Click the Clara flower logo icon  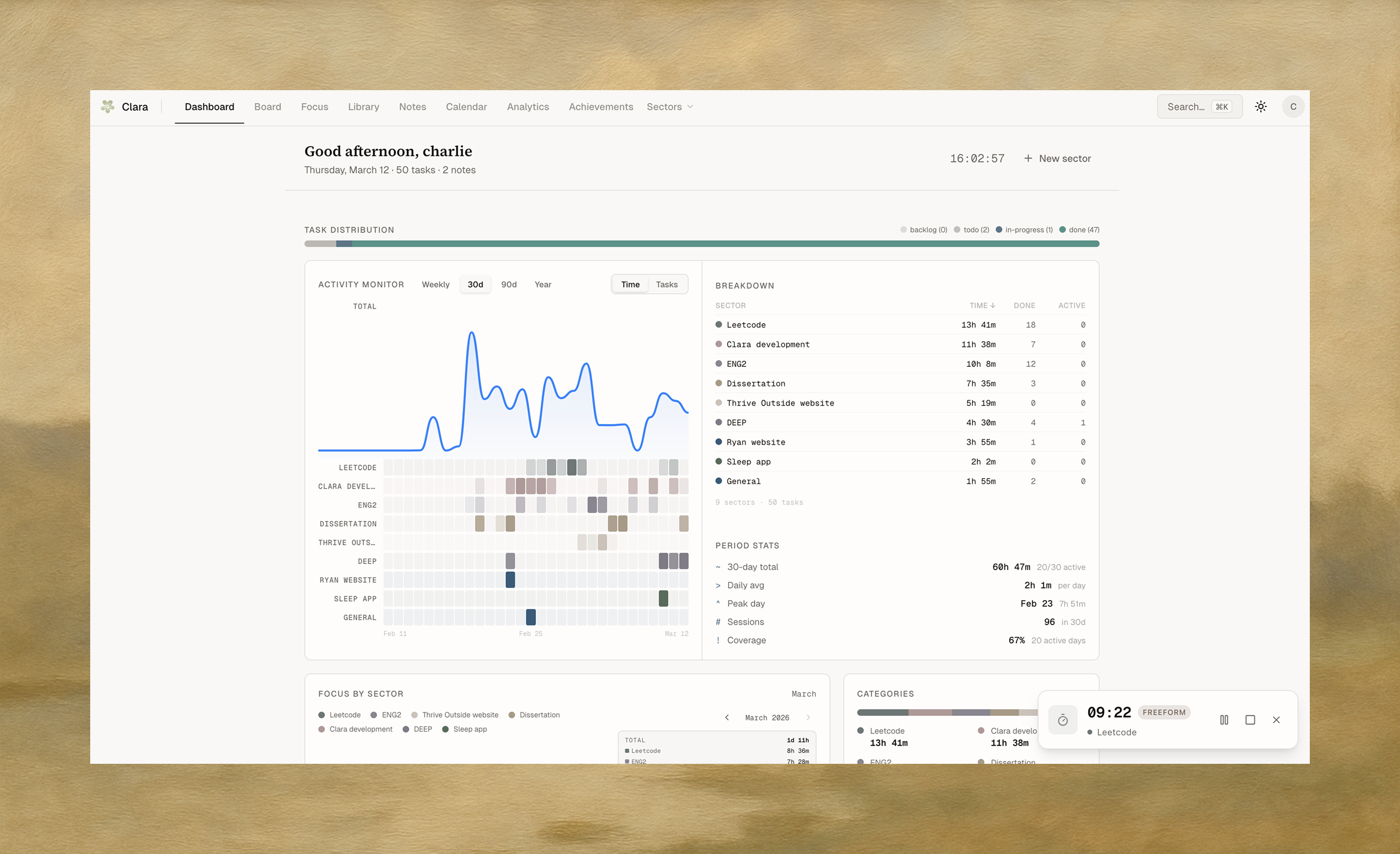point(108,106)
